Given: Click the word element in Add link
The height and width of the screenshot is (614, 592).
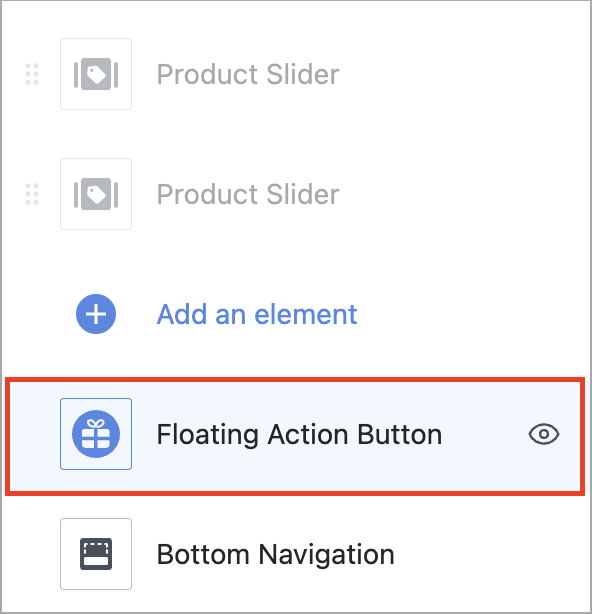Looking at the screenshot, I should click(306, 314).
